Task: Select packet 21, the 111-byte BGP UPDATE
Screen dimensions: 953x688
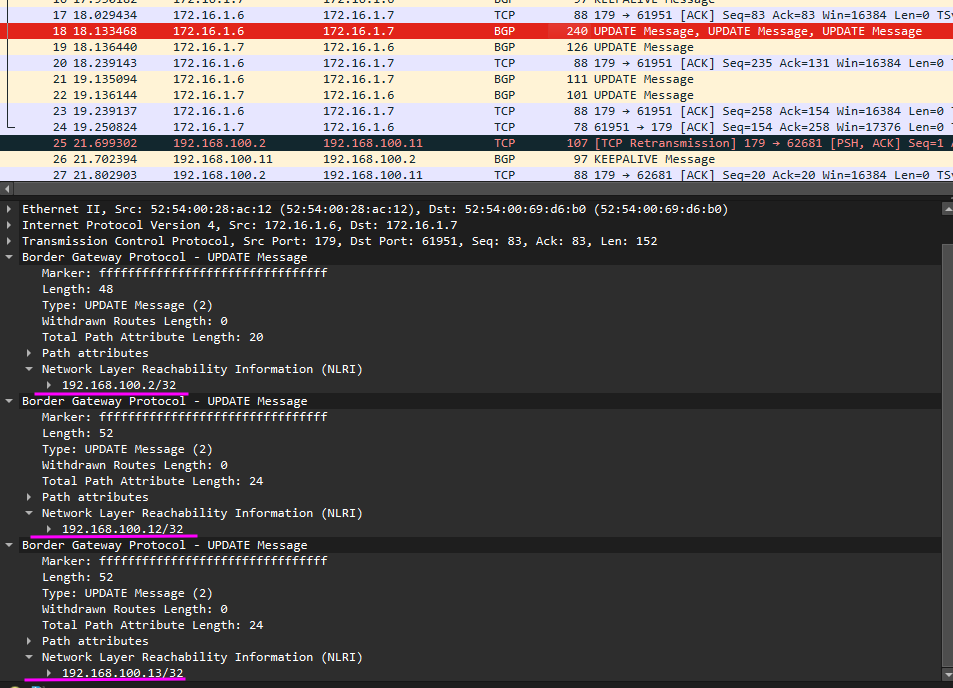Action: tap(476, 79)
